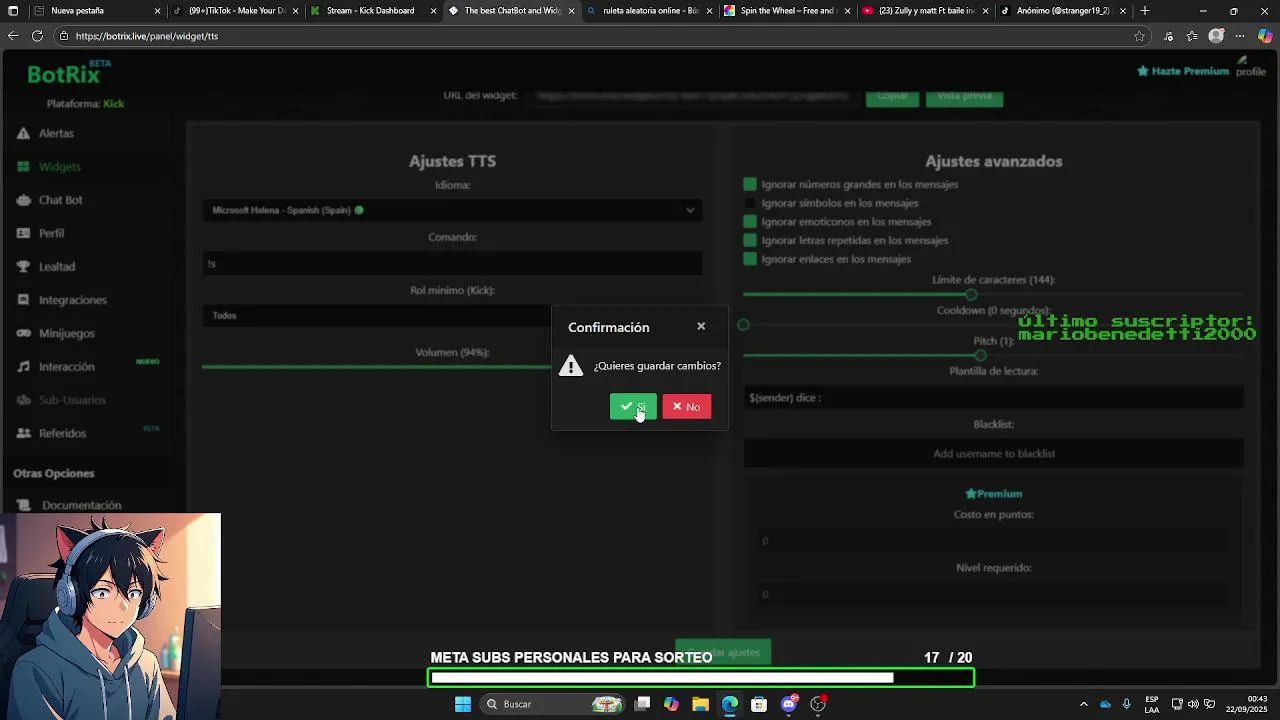Click the Add username to blacklist field
1280x720 pixels.
tap(993, 453)
